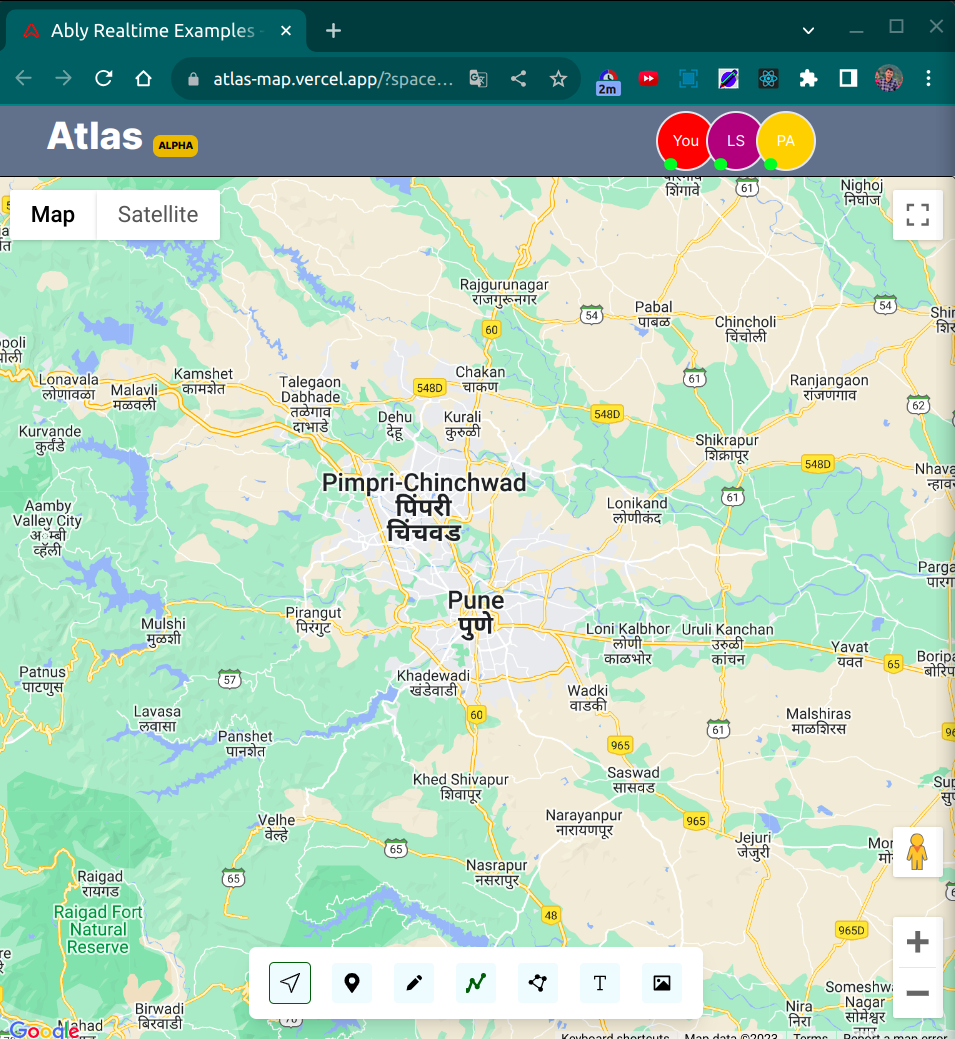Image resolution: width=955 pixels, height=1039 pixels.
Task: Open the Chrome three-dot menu
Action: [928, 78]
